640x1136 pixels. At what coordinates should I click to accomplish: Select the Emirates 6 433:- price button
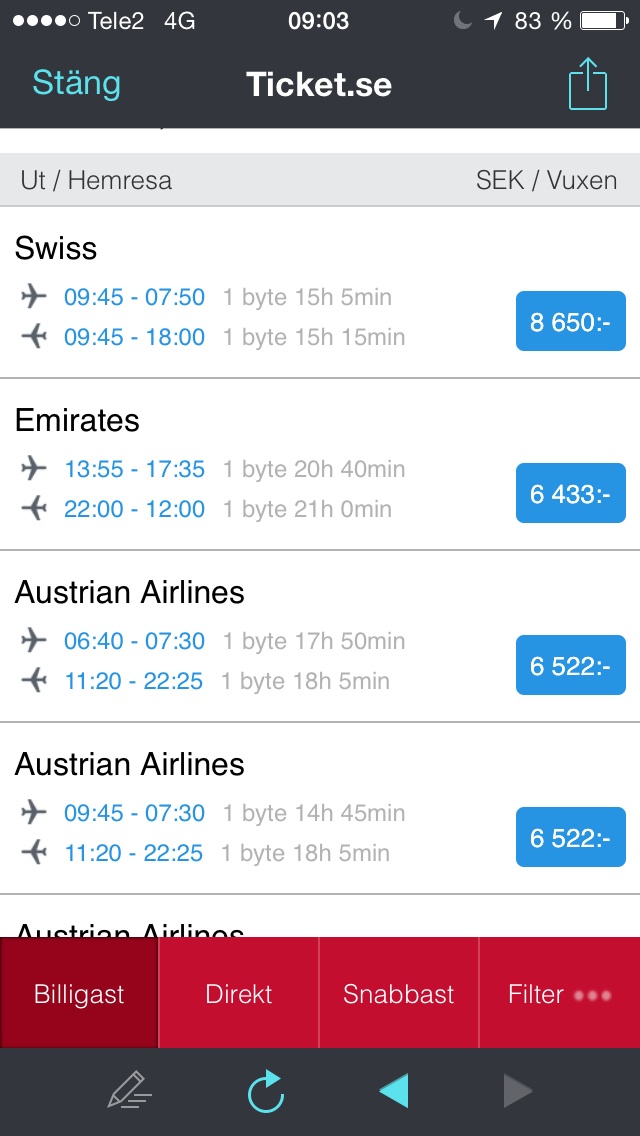[x=570, y=494]
